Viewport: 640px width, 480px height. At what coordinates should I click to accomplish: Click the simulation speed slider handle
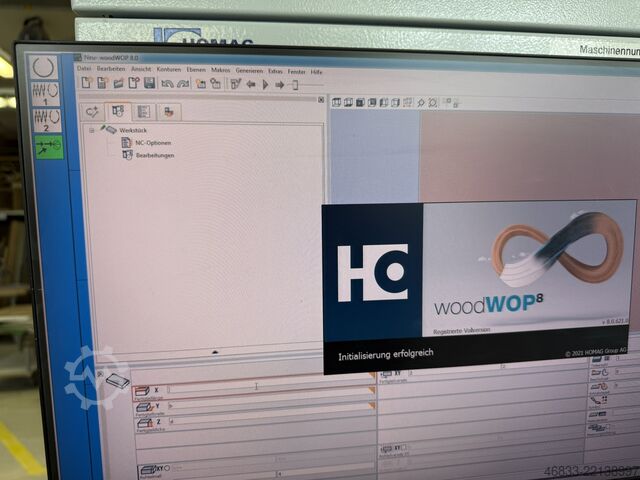295,85
